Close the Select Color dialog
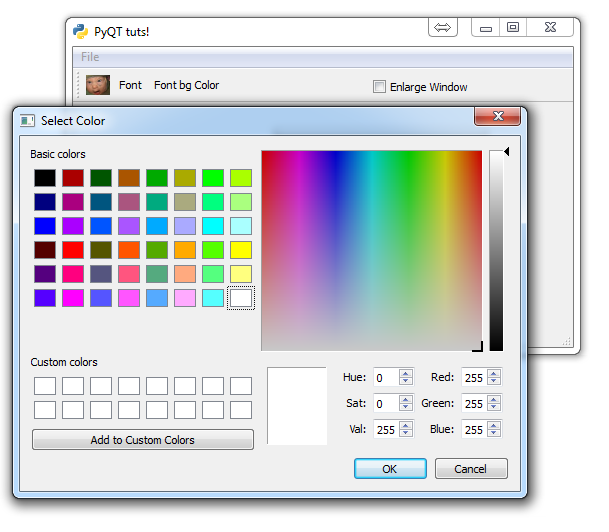 point(497,119)
